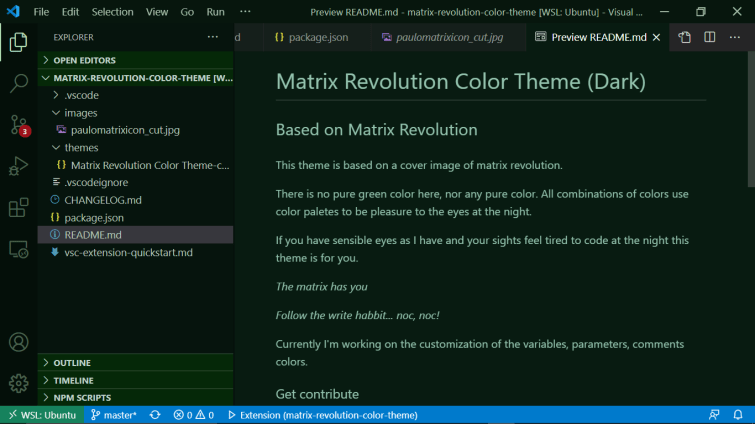Show Source button in editor toolbar

click(684, 37)
